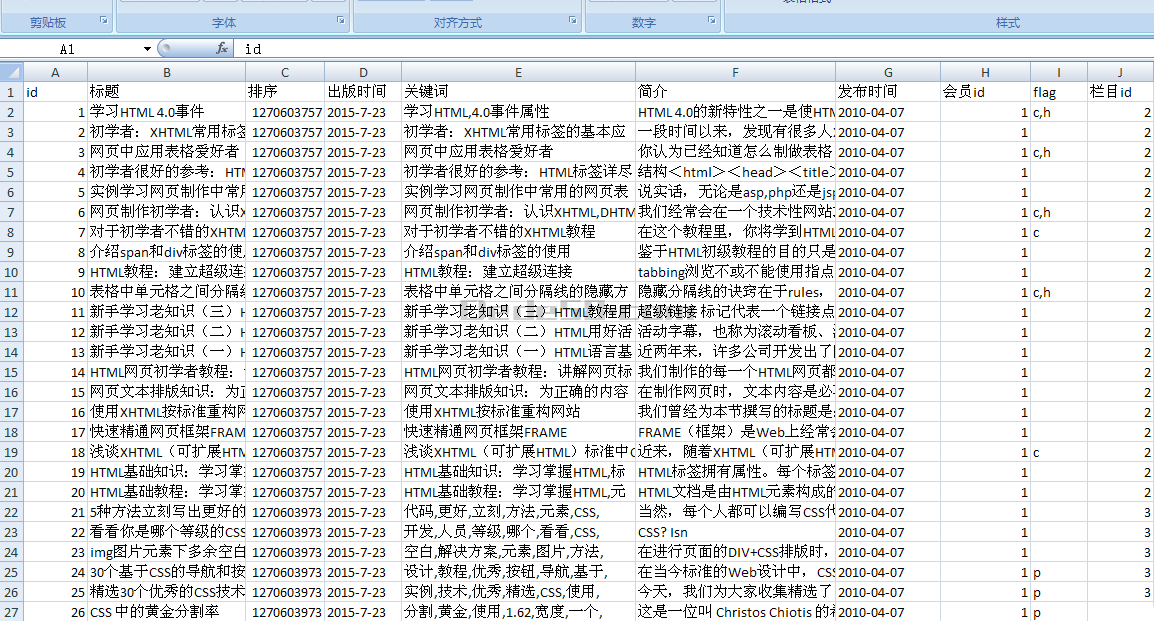Click the 栏目id header cell

pyautogui.click(x=1120, y=92)
